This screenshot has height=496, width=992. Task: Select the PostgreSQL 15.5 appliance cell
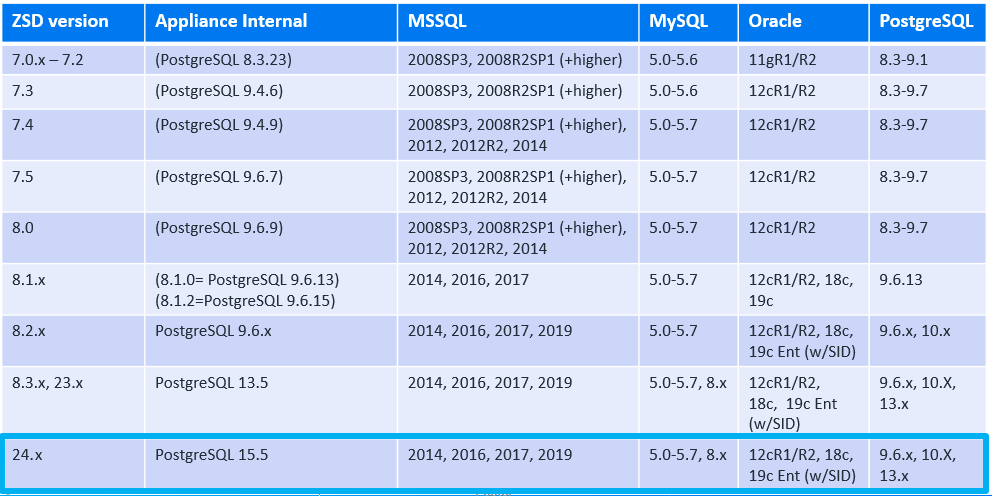pyautogui.click(x=212, y=455)
